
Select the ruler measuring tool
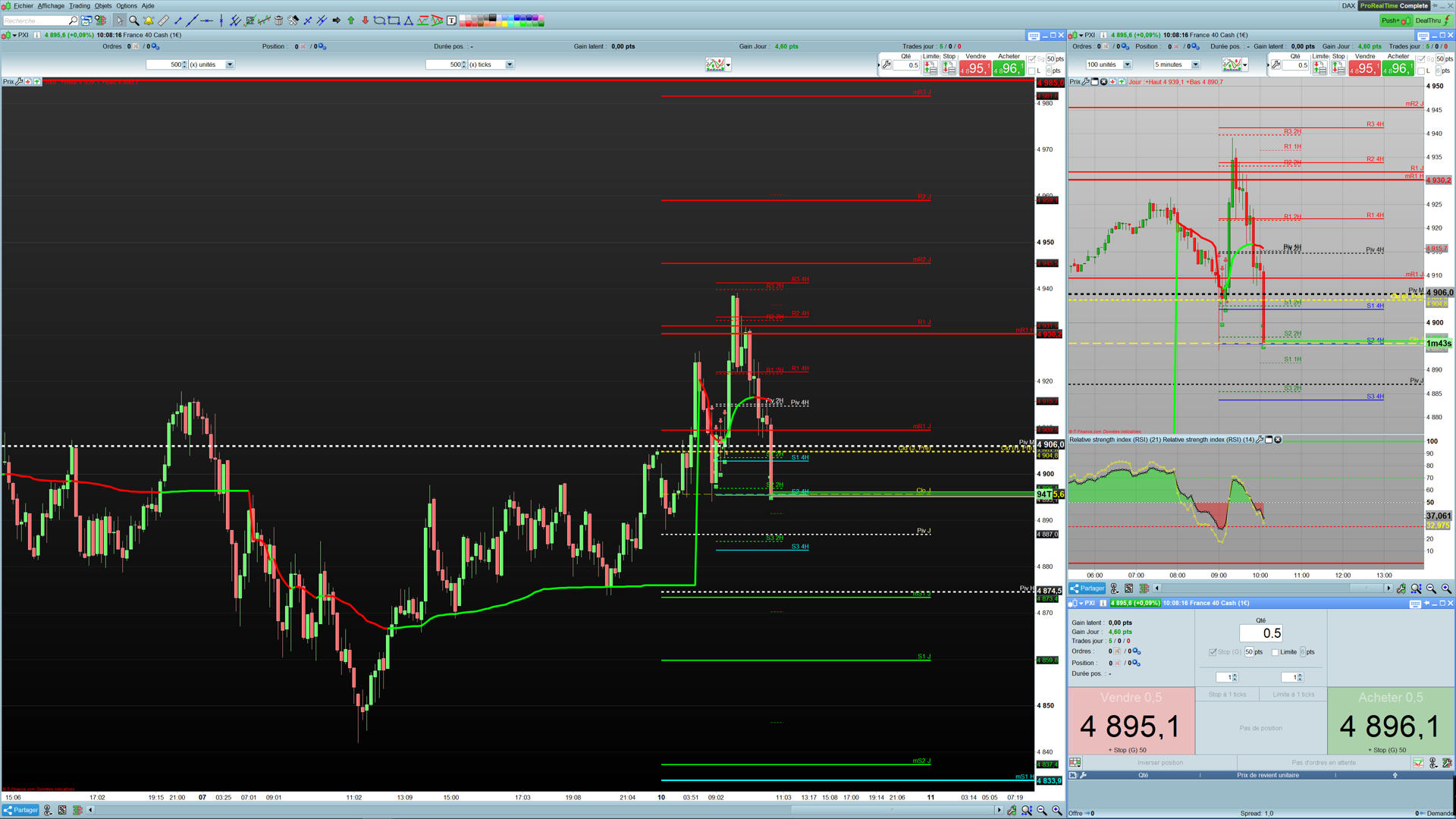(163, 20)
